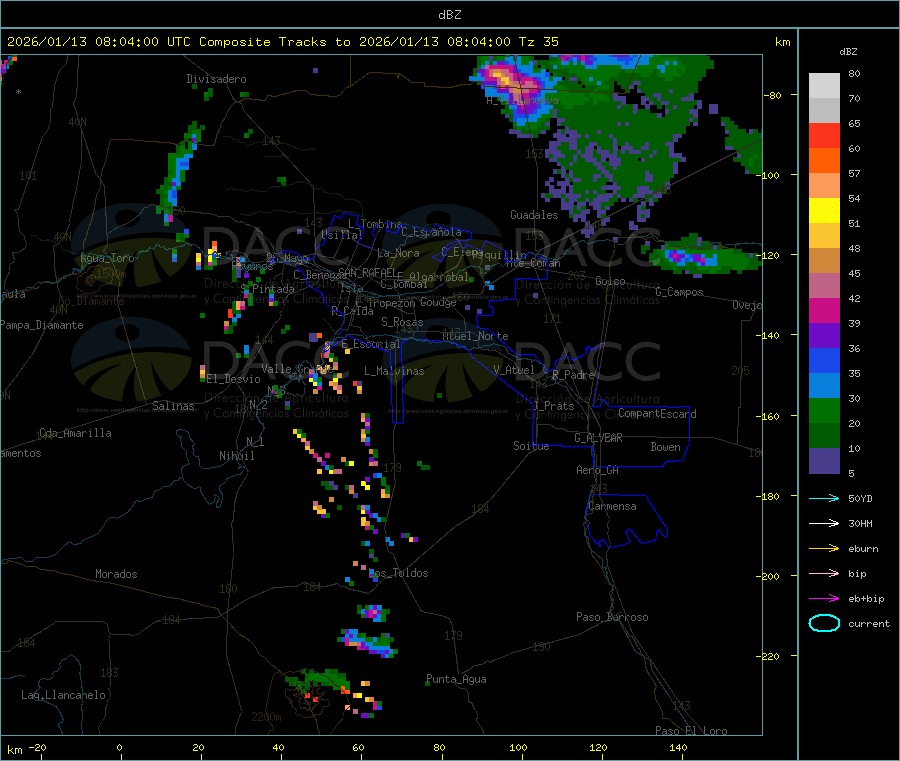Click the eb+bip magenta arrow legend icon
The image size is (900, 761).
tap(824, 599)
